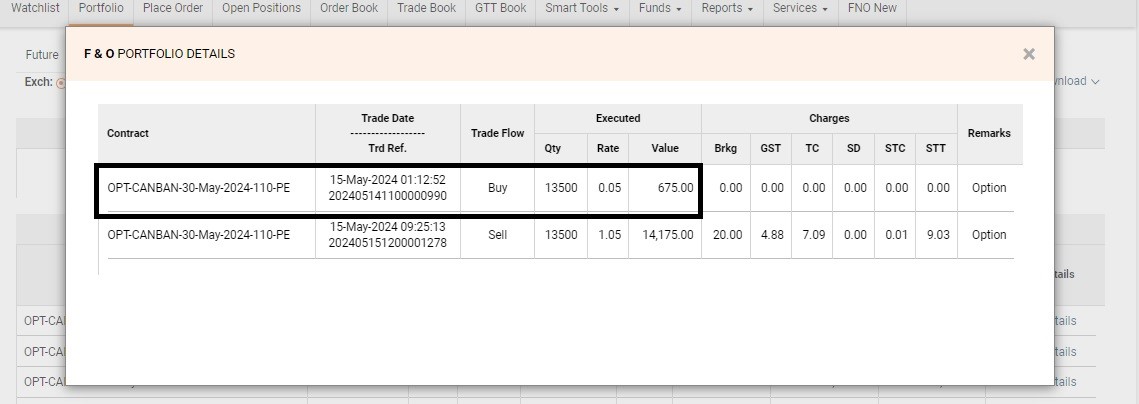Click the Sell row contract OPT-CANBAN-30-May-2024-110-PE
Viewport: 1139px width, 404px height.
point(198,235)
